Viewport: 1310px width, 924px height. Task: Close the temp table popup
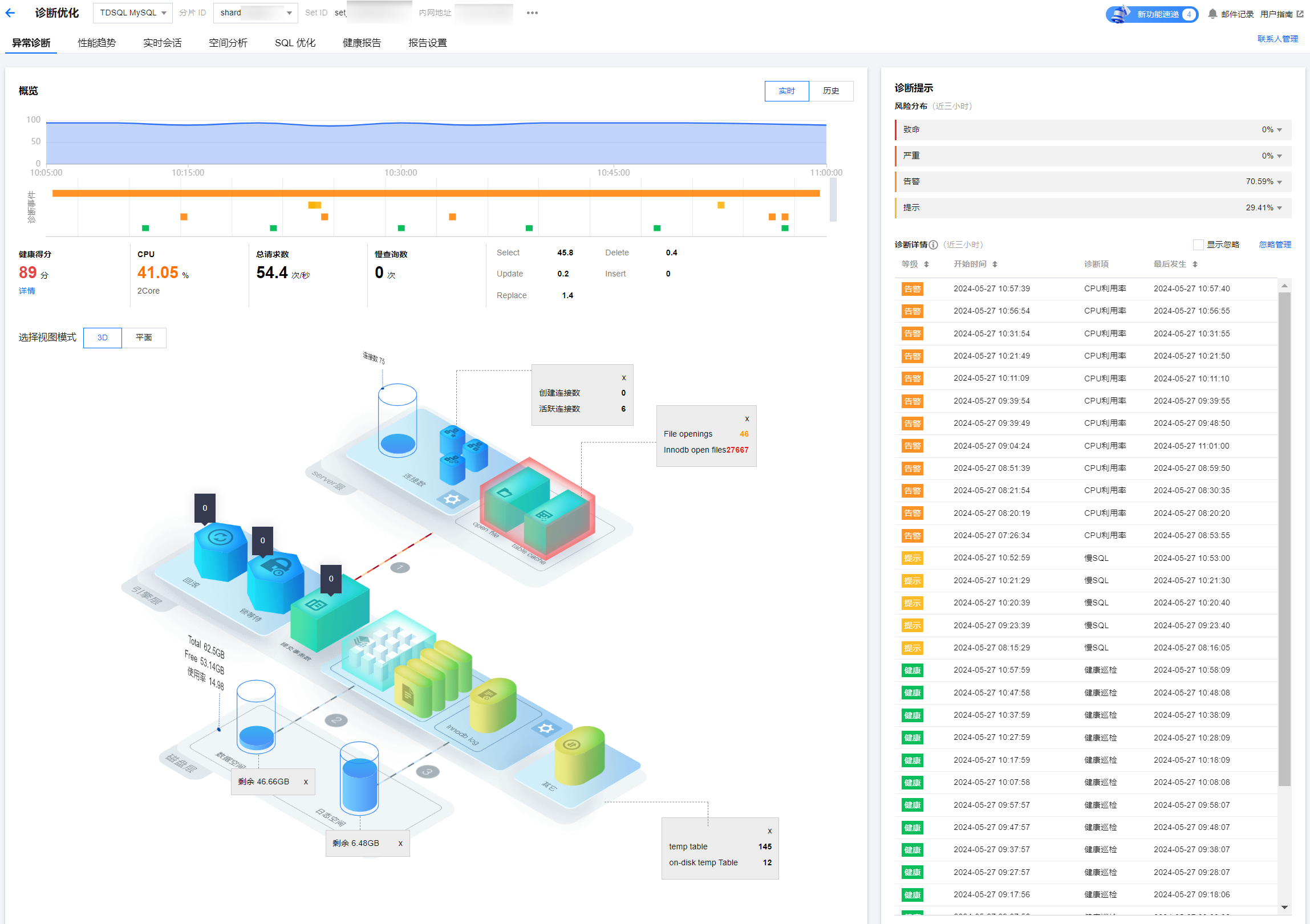769,831
